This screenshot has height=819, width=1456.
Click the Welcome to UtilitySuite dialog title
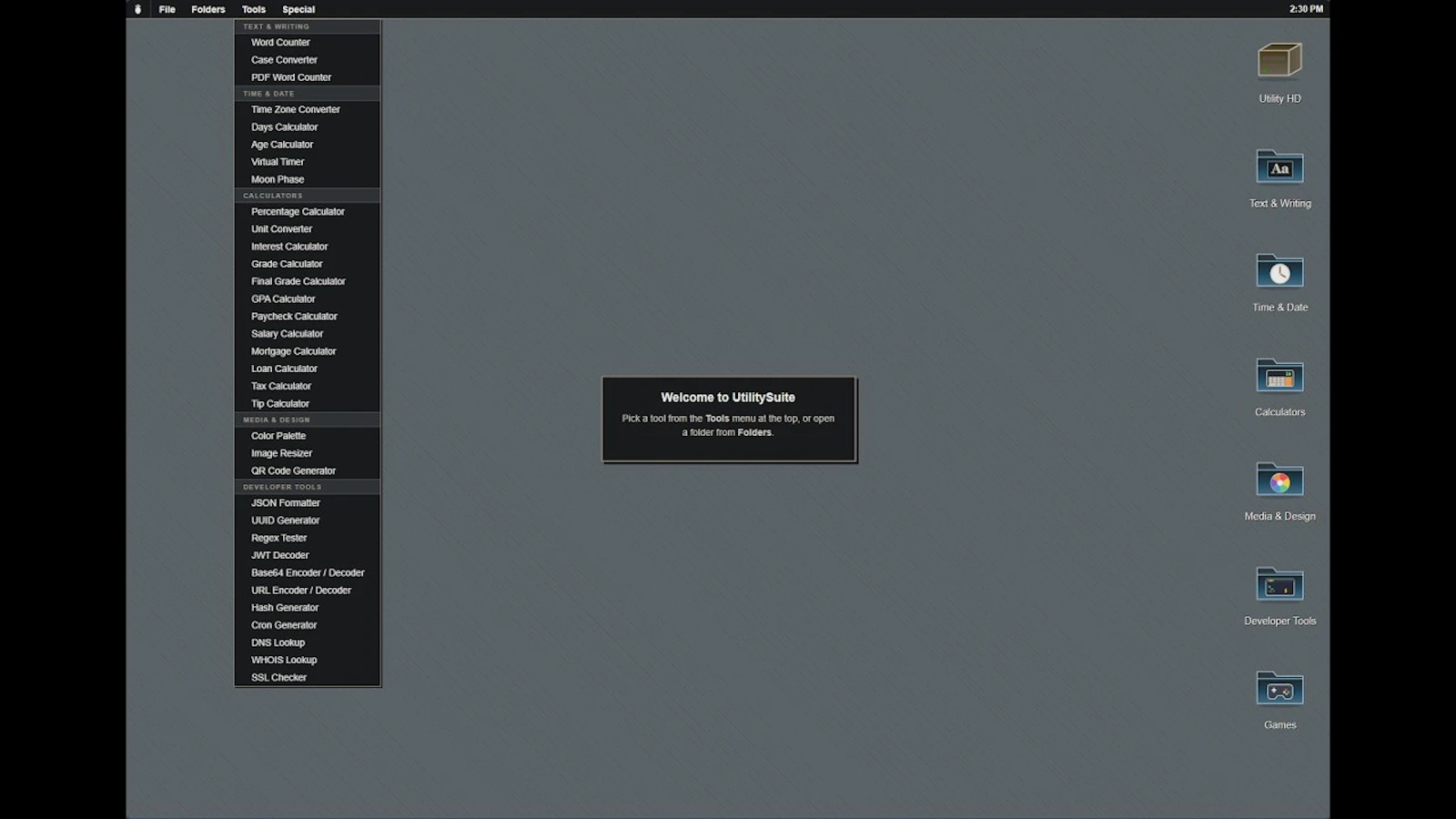coord(728,398)
